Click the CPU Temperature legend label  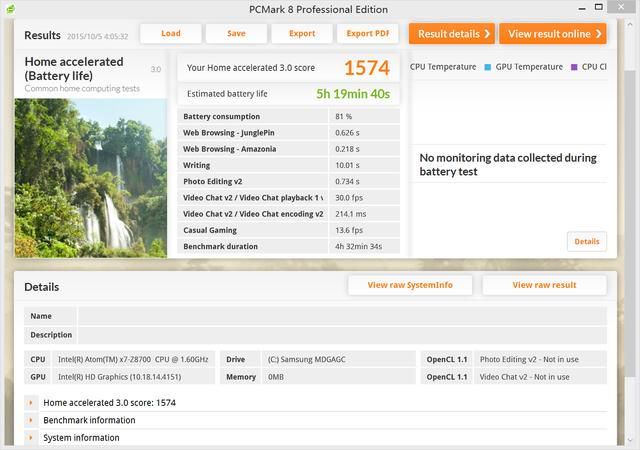pos(443,67)
